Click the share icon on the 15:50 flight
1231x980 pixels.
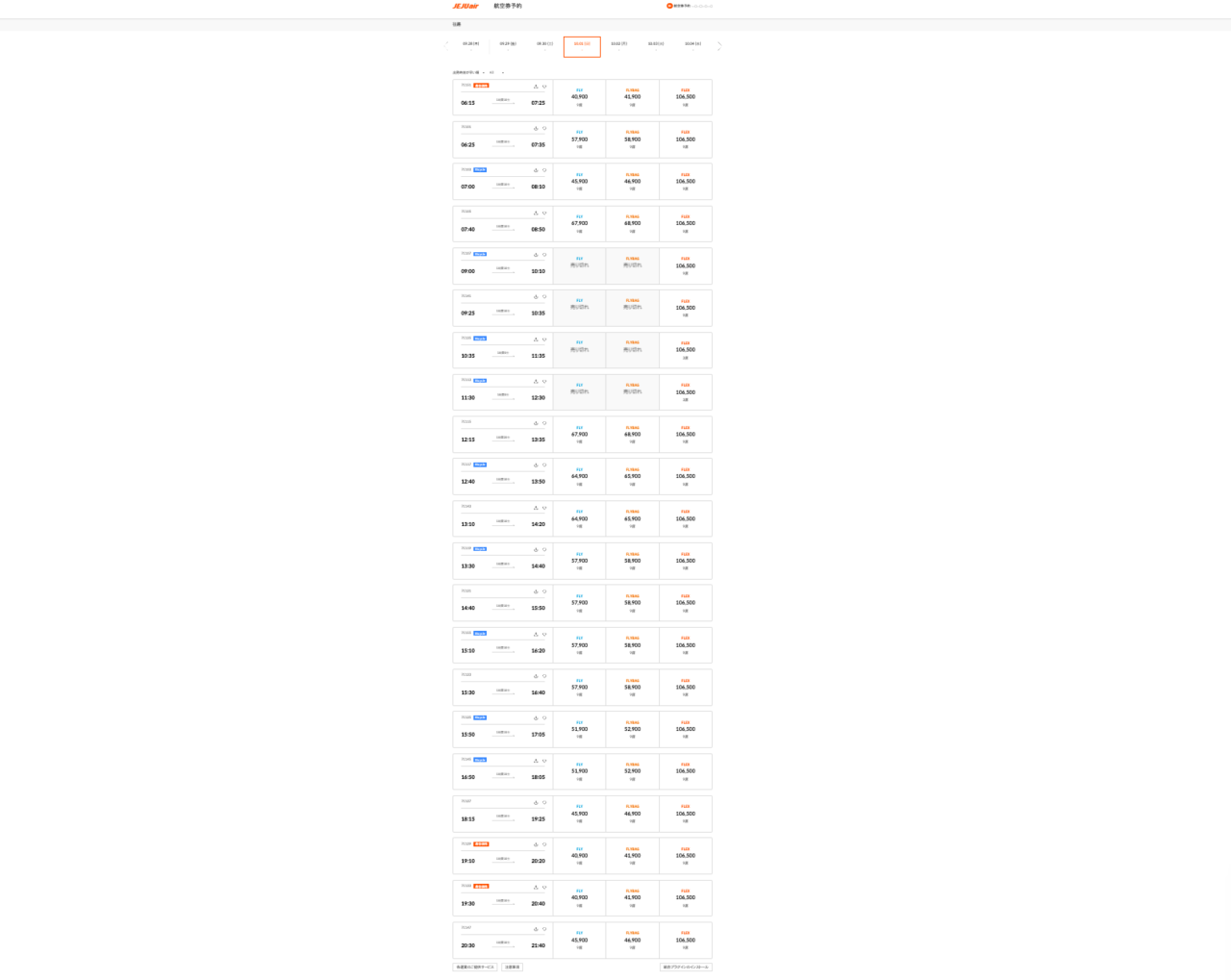[536, 718]
